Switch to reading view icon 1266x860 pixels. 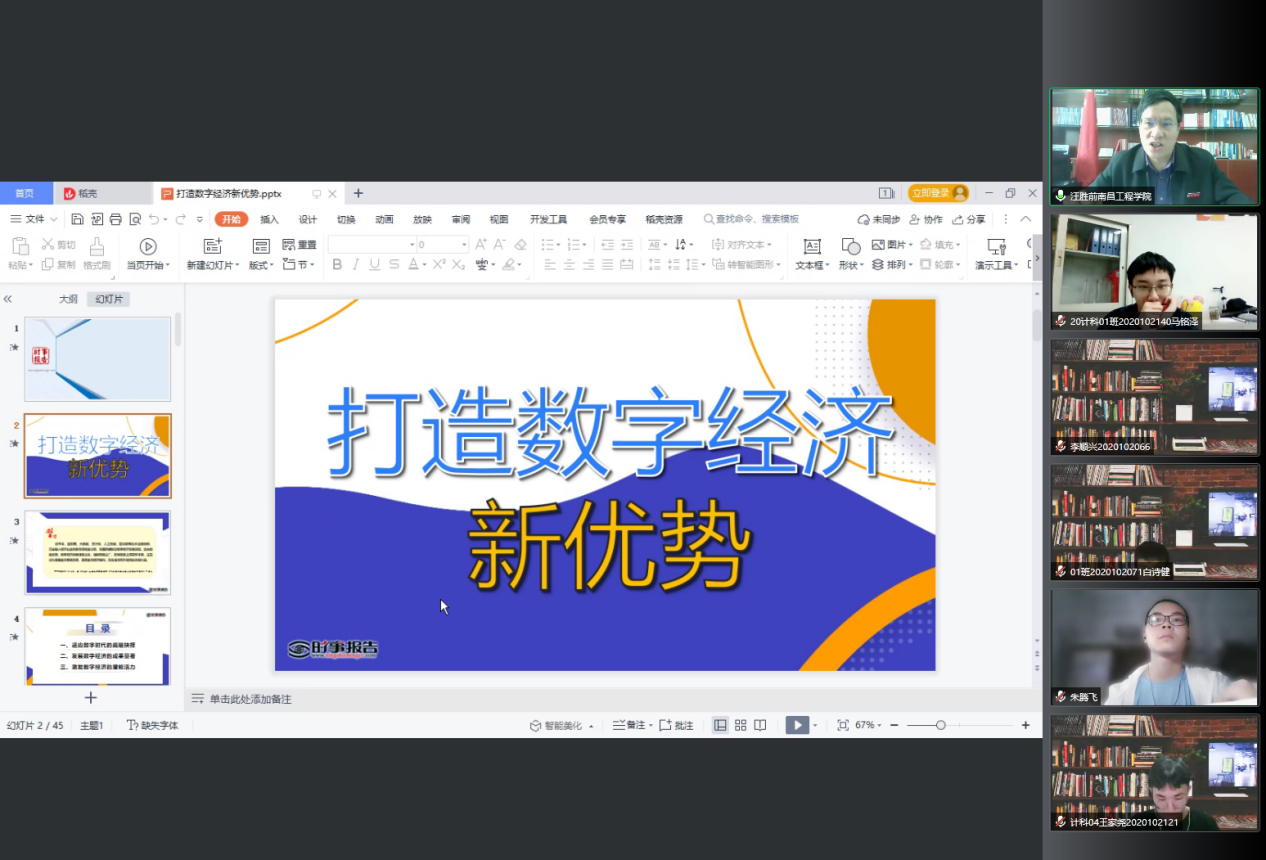tap(760, 725)
